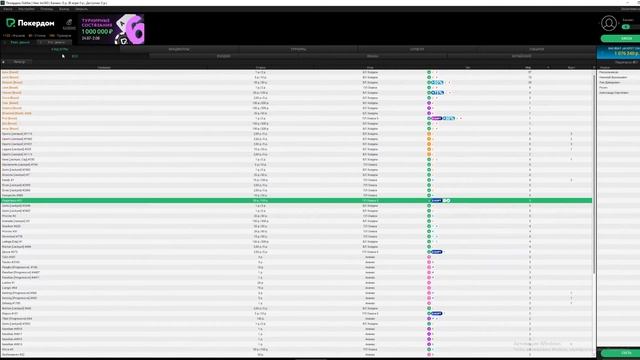Select the green highlighted table row

tap(296, 200)
